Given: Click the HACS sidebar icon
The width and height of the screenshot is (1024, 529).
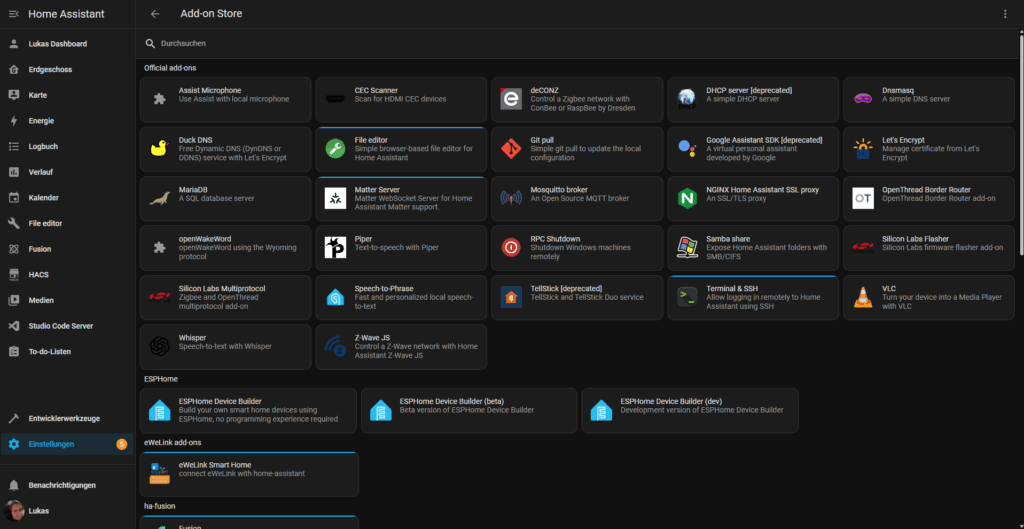Looking at the screenshot, I should click(x=14, y=274).
